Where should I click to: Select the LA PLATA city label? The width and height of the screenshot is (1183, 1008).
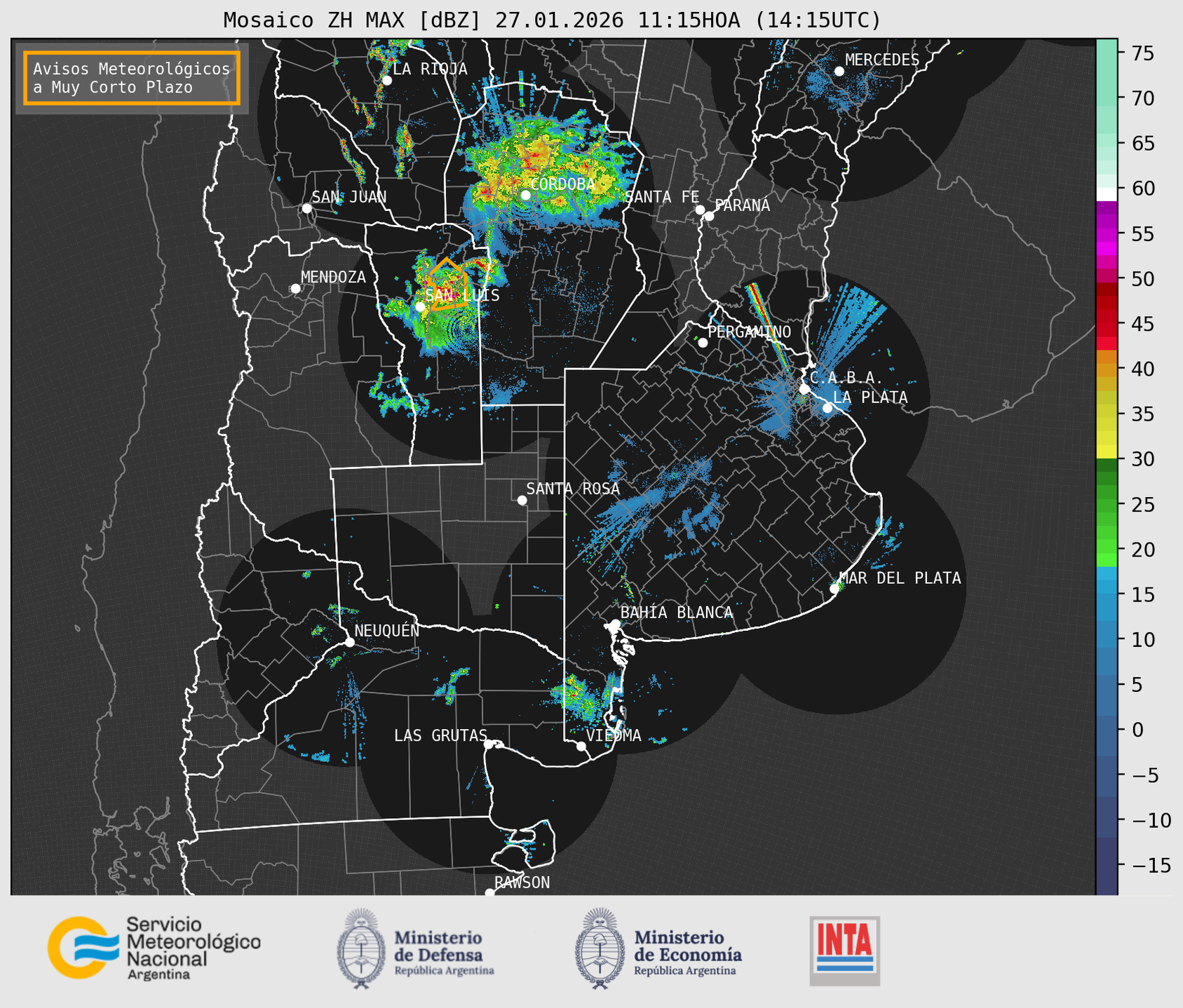point(870,397)
